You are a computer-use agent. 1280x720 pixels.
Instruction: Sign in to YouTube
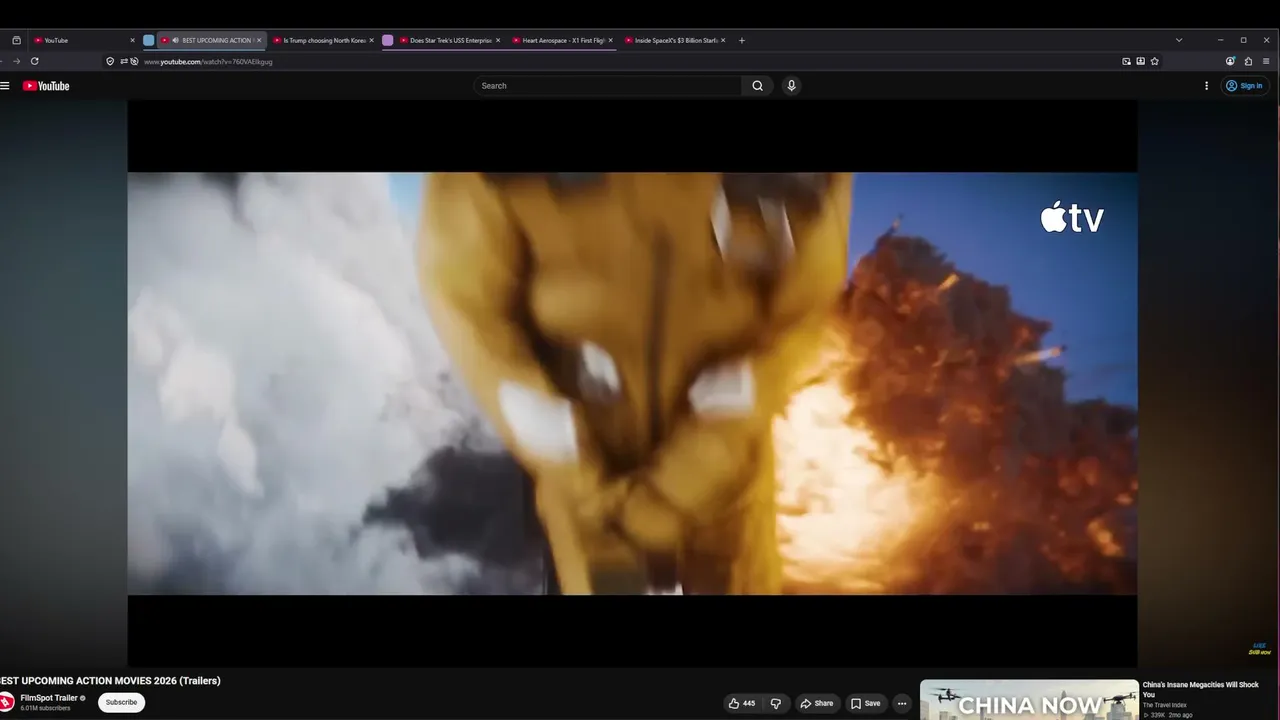(x=1244, y=86)
